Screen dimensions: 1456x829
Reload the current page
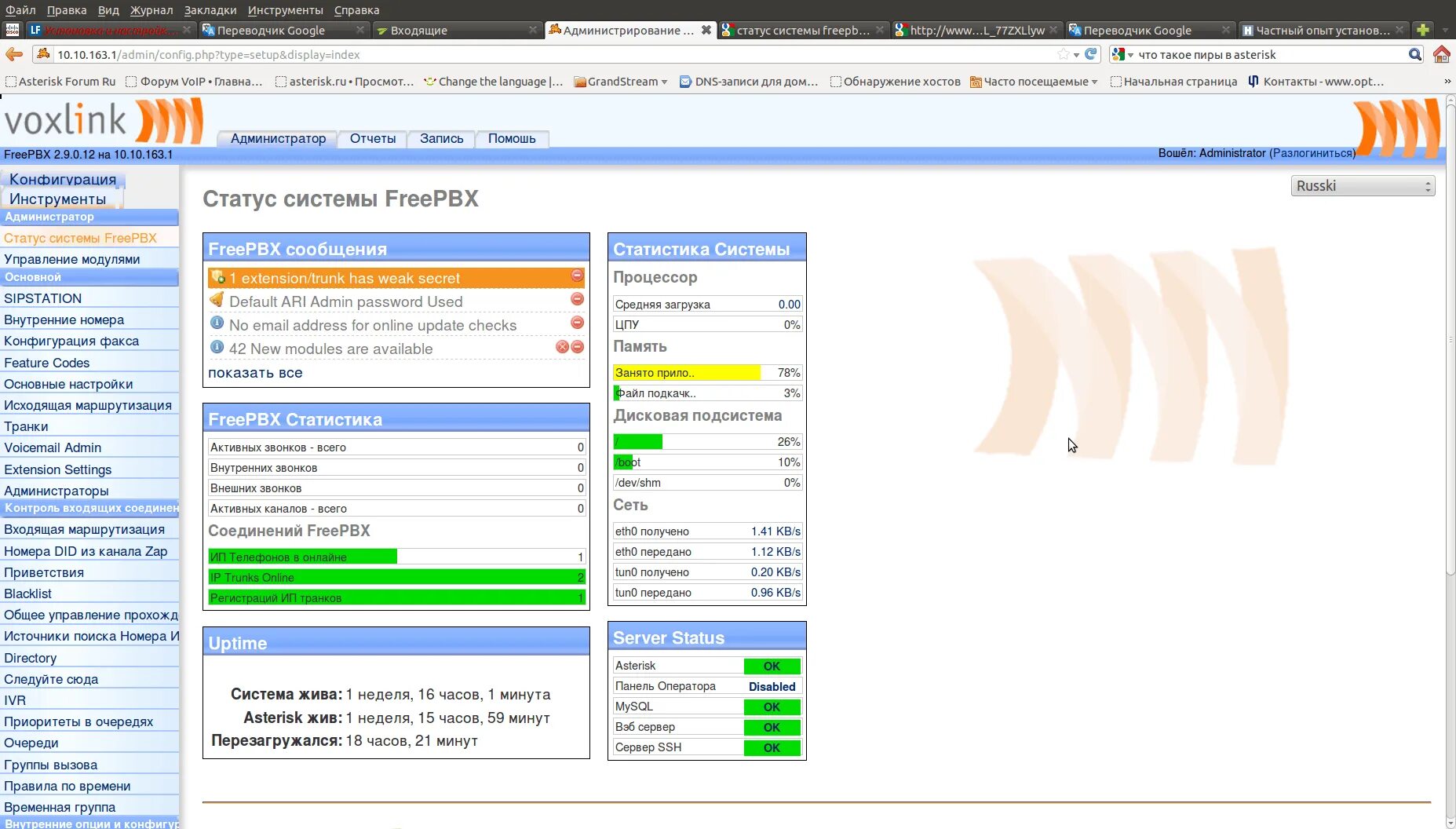1091,54
